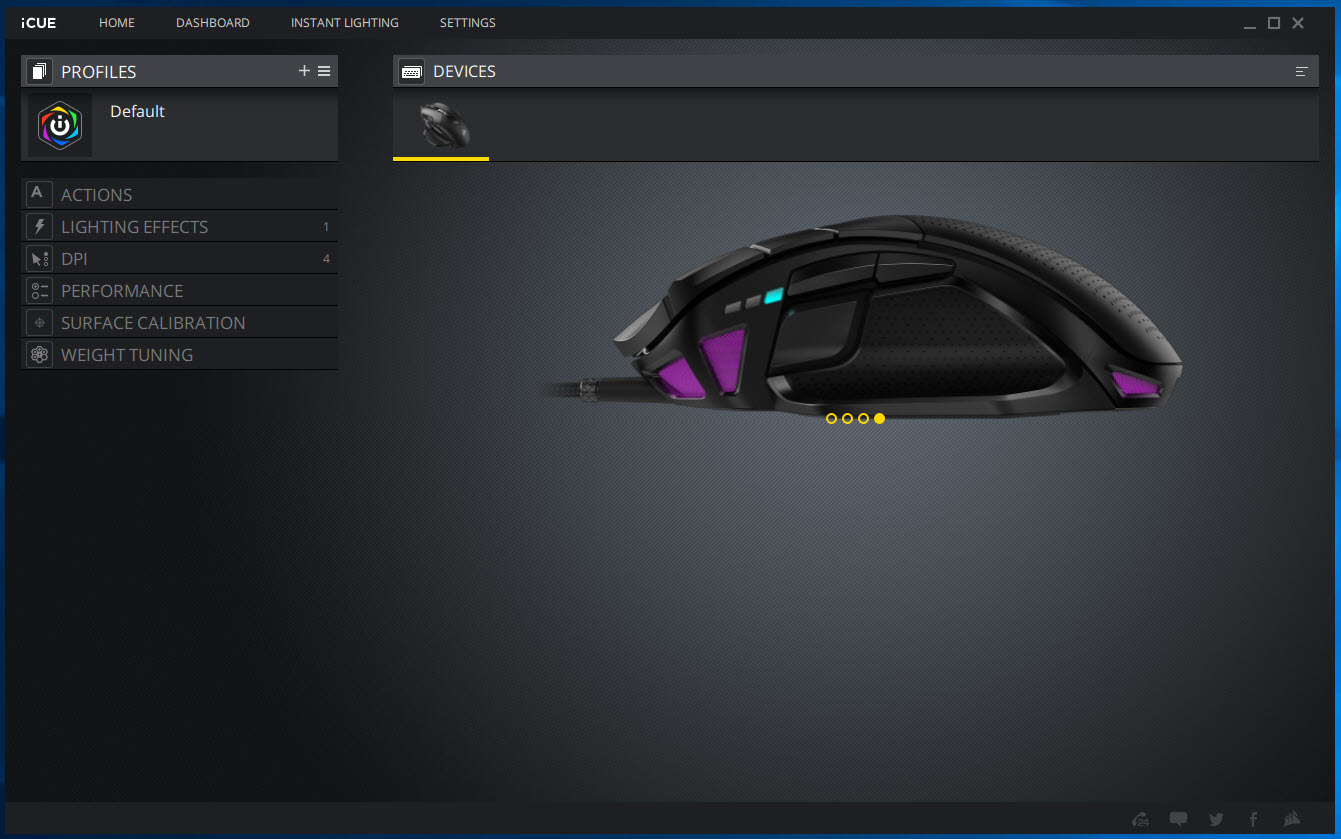Select the second mouse view dot
Viewport: 1341px width, 839px height.
pyautogui.click(x=848, y=418)
